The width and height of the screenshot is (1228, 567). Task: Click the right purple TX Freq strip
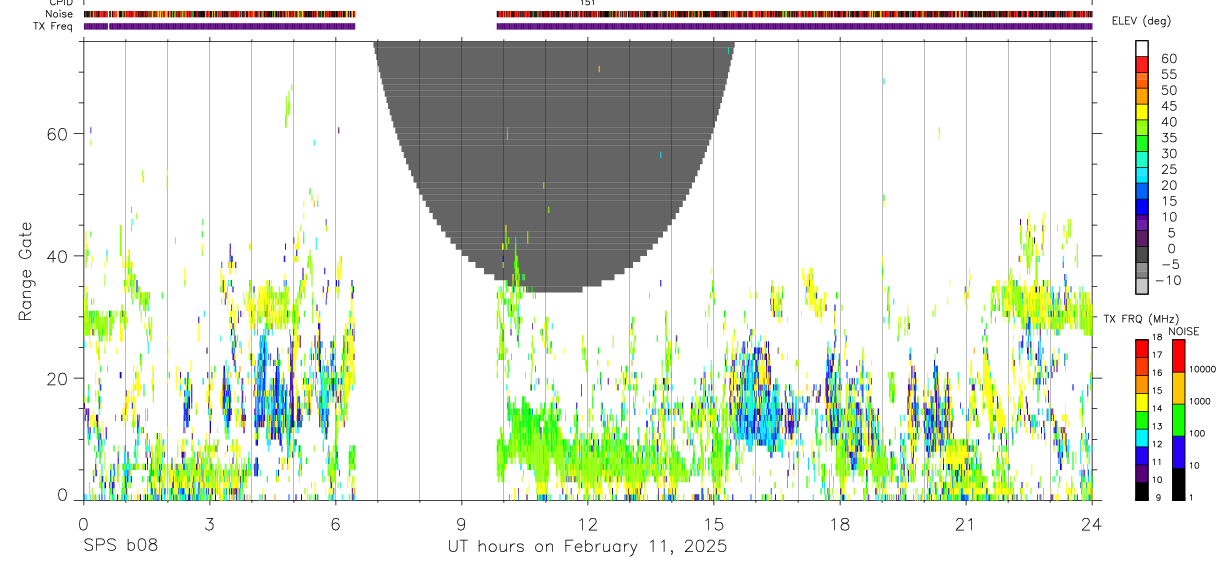coord(794,26)
